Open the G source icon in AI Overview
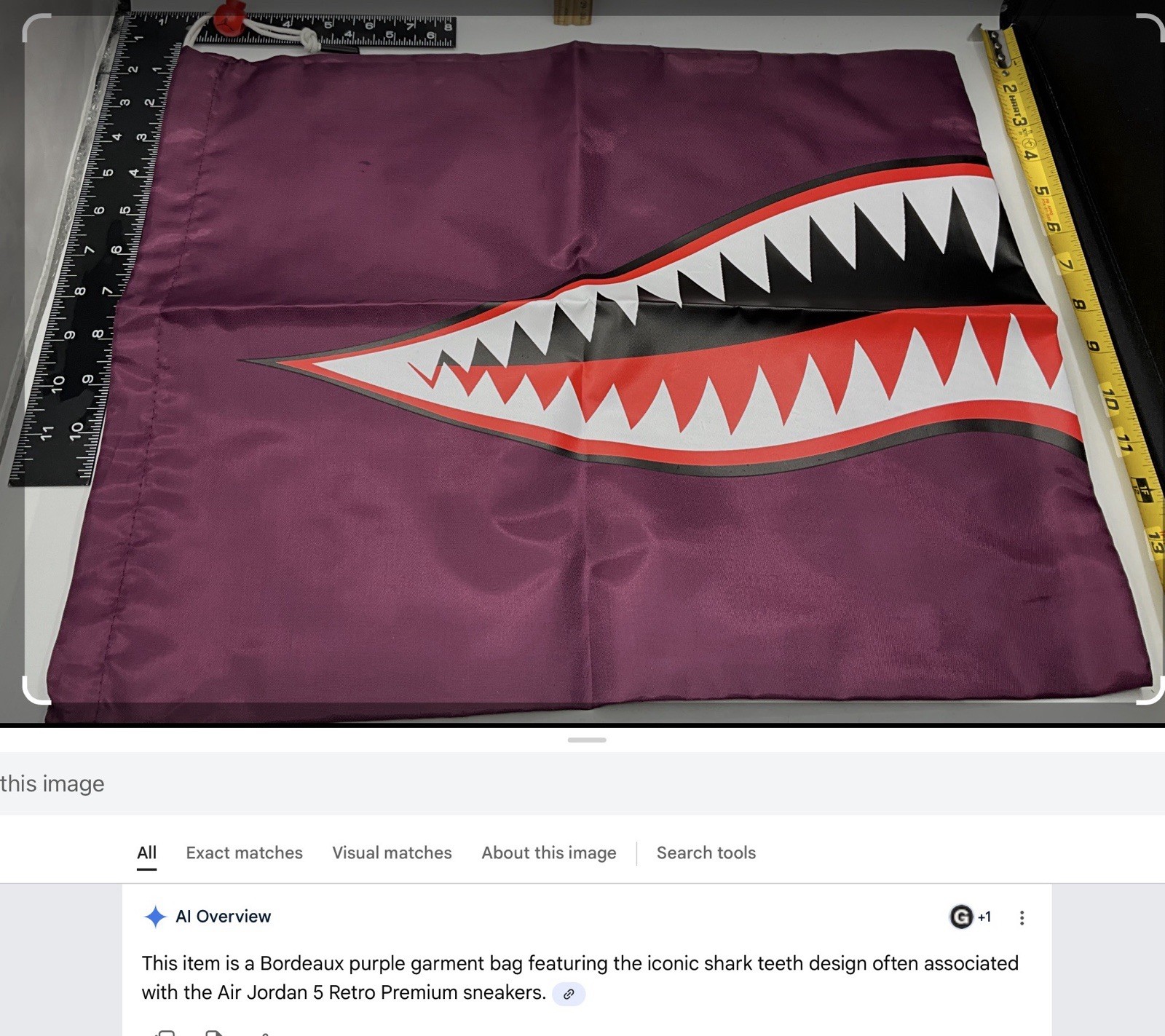This screenshot has height=1036, width=1165. point(961,917)
